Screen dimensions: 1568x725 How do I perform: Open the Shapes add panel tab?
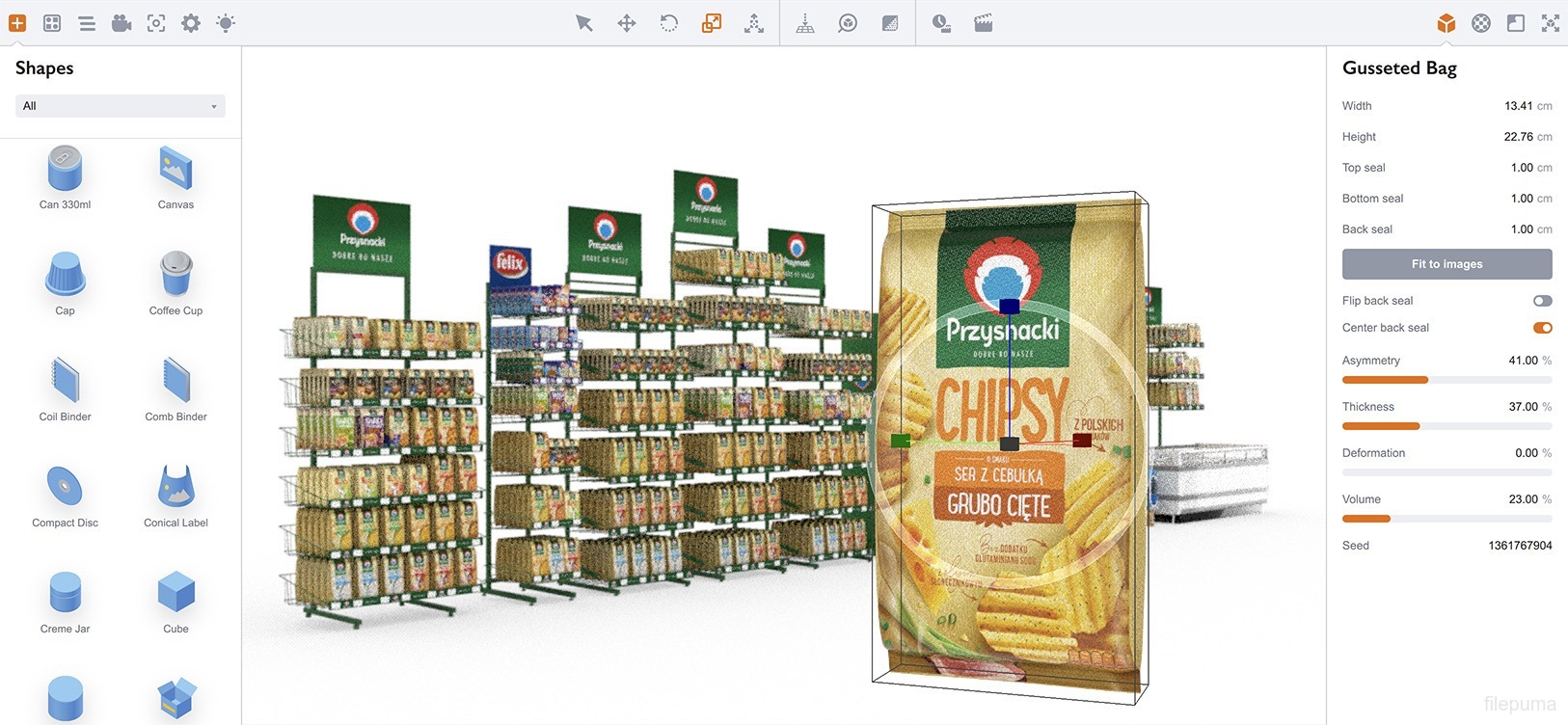(x=17, y=23)
